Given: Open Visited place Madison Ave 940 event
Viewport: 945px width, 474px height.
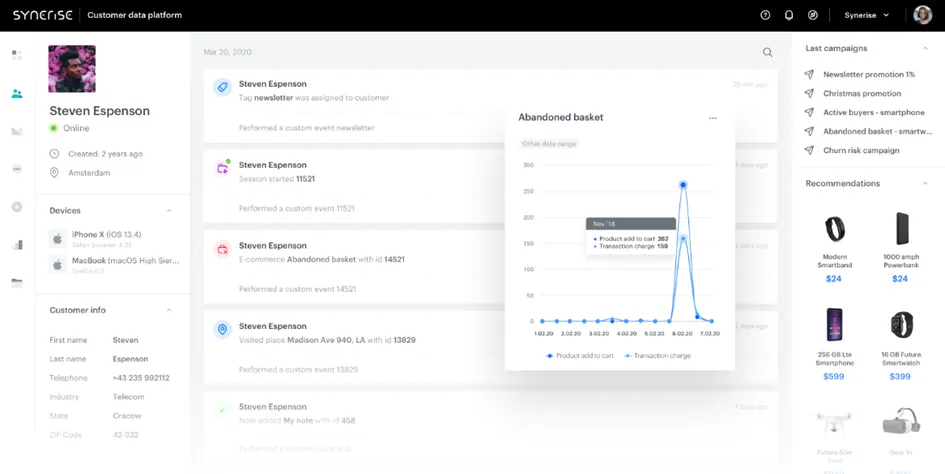Looking at the screenshot, I should click(490, 347).
